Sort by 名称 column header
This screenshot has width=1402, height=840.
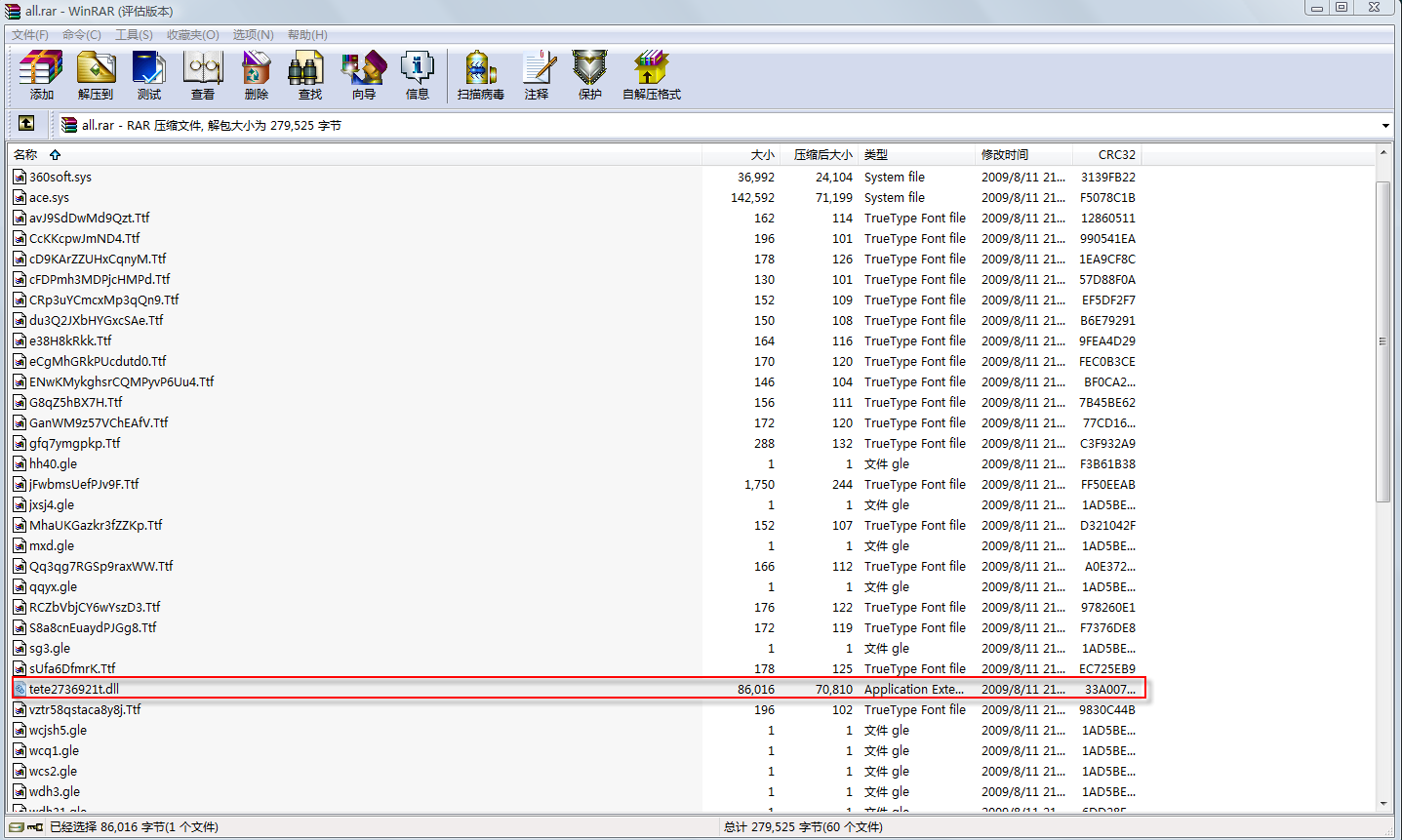click(x=355, y=154)
